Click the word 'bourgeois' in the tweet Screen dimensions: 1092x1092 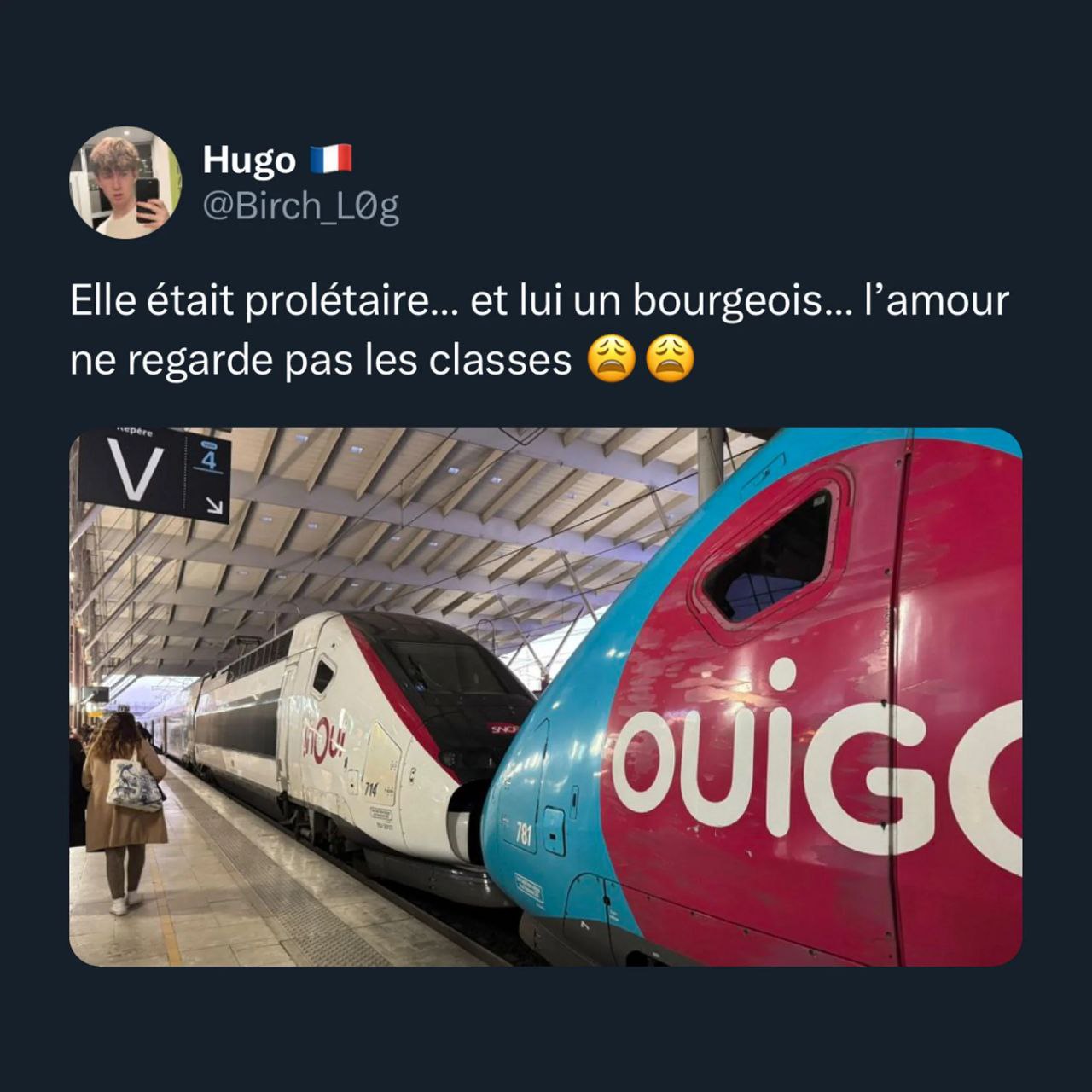click(729, 302)
